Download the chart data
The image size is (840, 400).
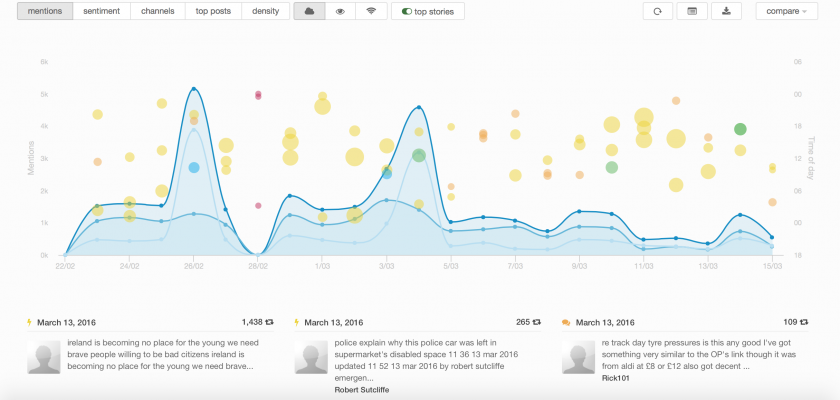click(x=725, y=11)
